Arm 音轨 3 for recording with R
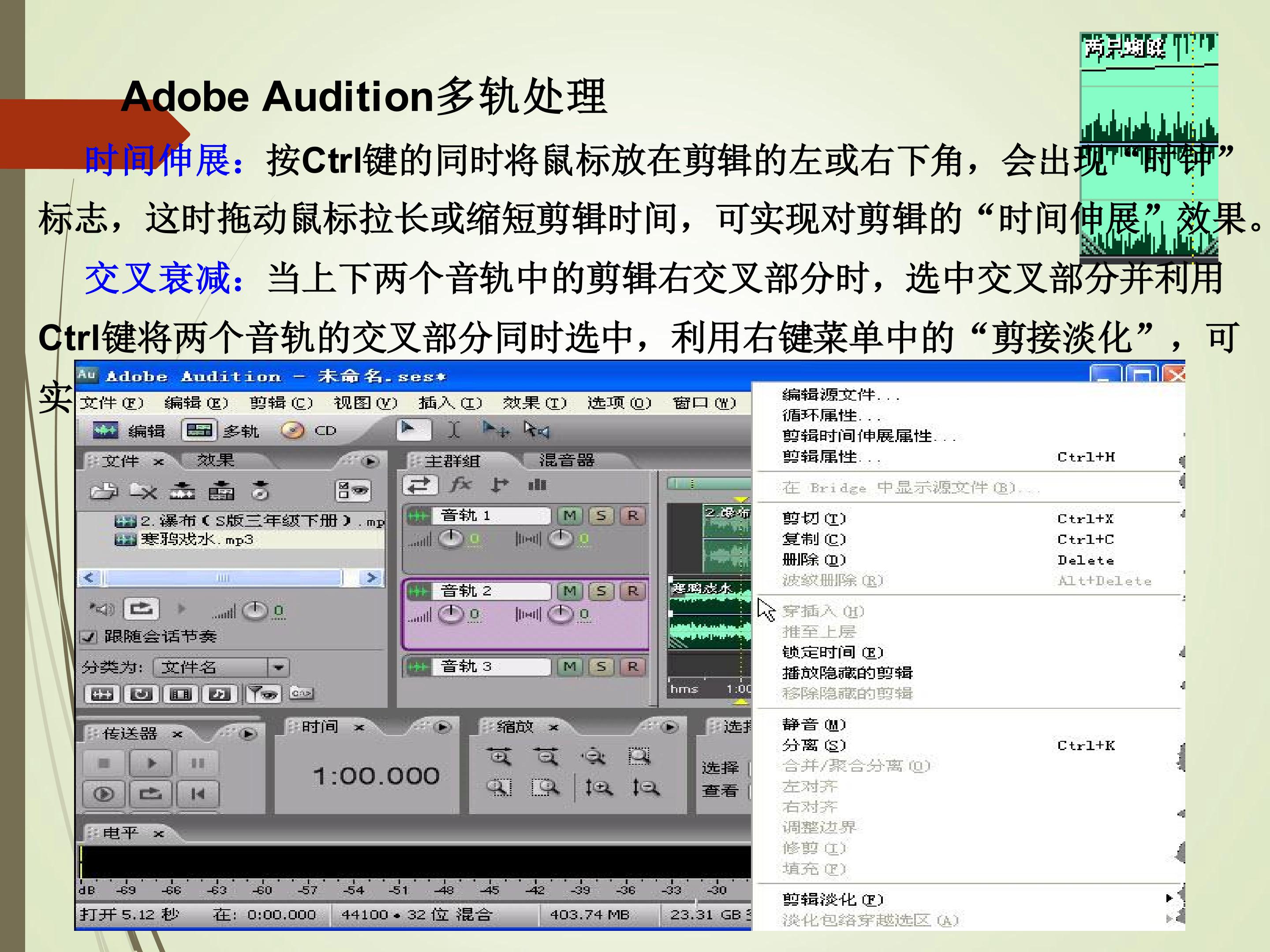Image resolution: width=1270 pixels, height=952 pixels. [x=632, y=666]
